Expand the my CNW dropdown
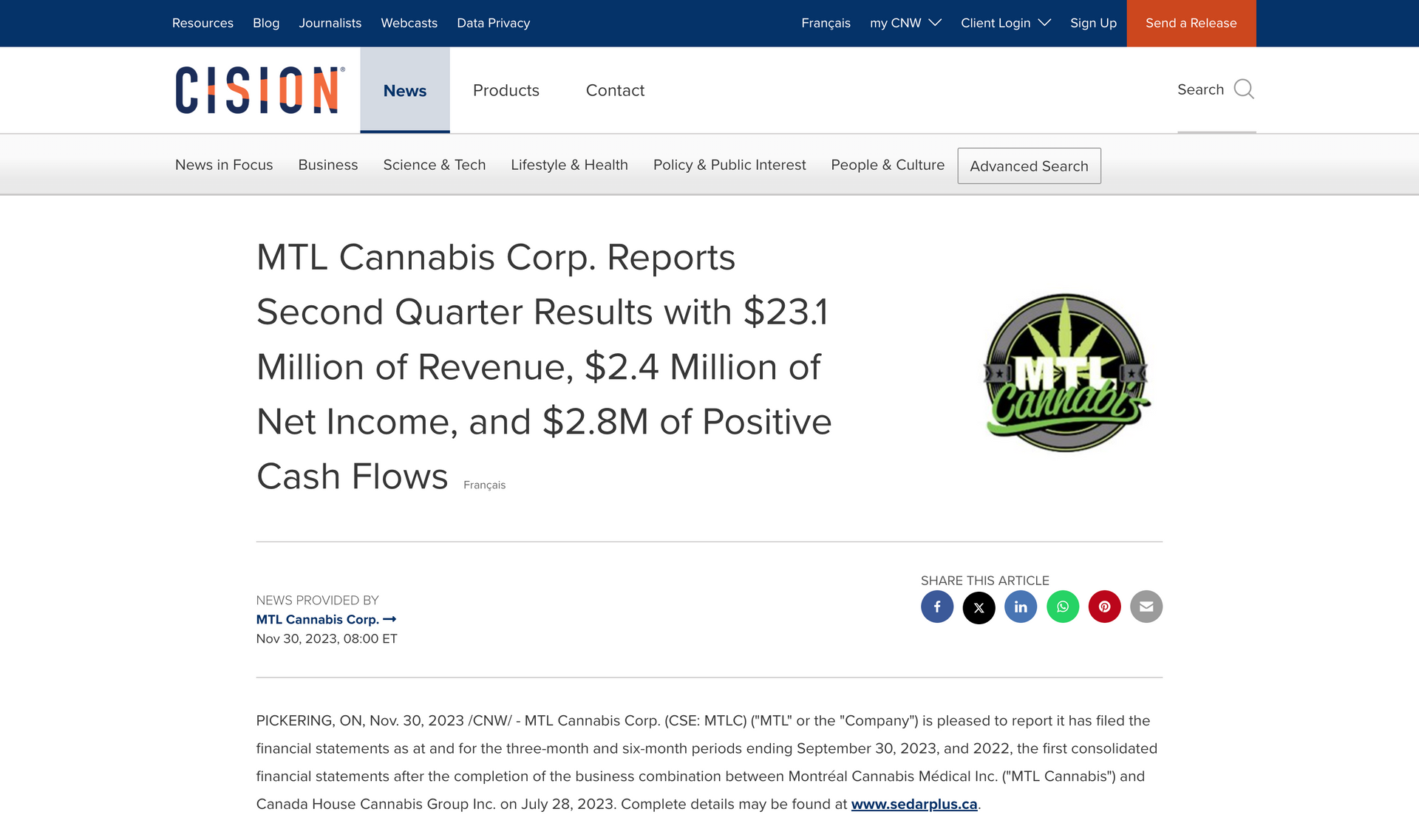The width and height of the screenshot is (1419, 840). coord(905,23)
